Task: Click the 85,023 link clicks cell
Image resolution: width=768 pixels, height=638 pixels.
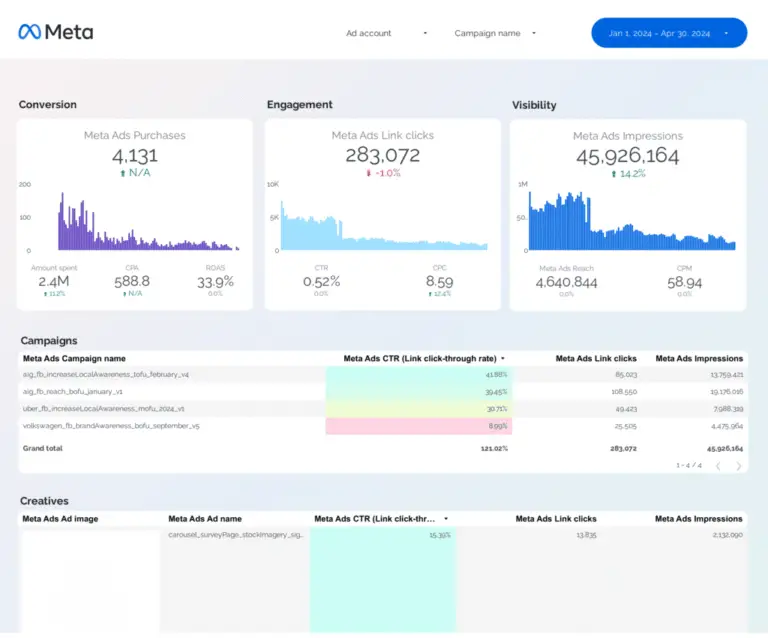Action: click(x=626, y=375)
